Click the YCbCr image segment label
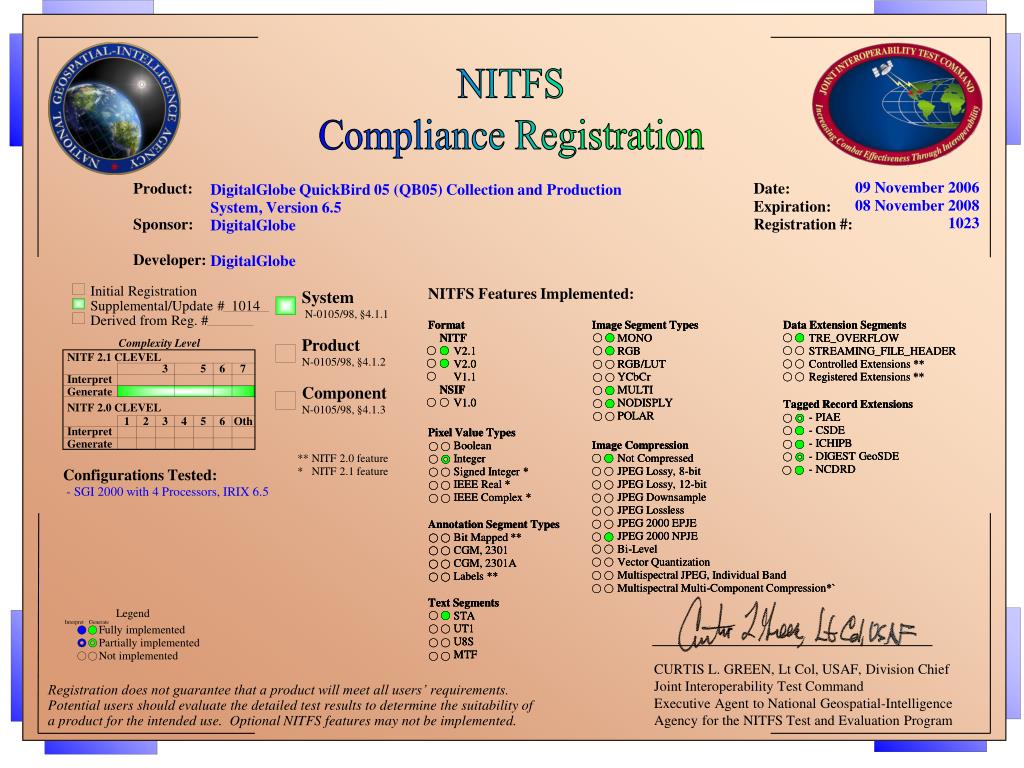This screenshot has height=768, width=1024. (633, 377)
